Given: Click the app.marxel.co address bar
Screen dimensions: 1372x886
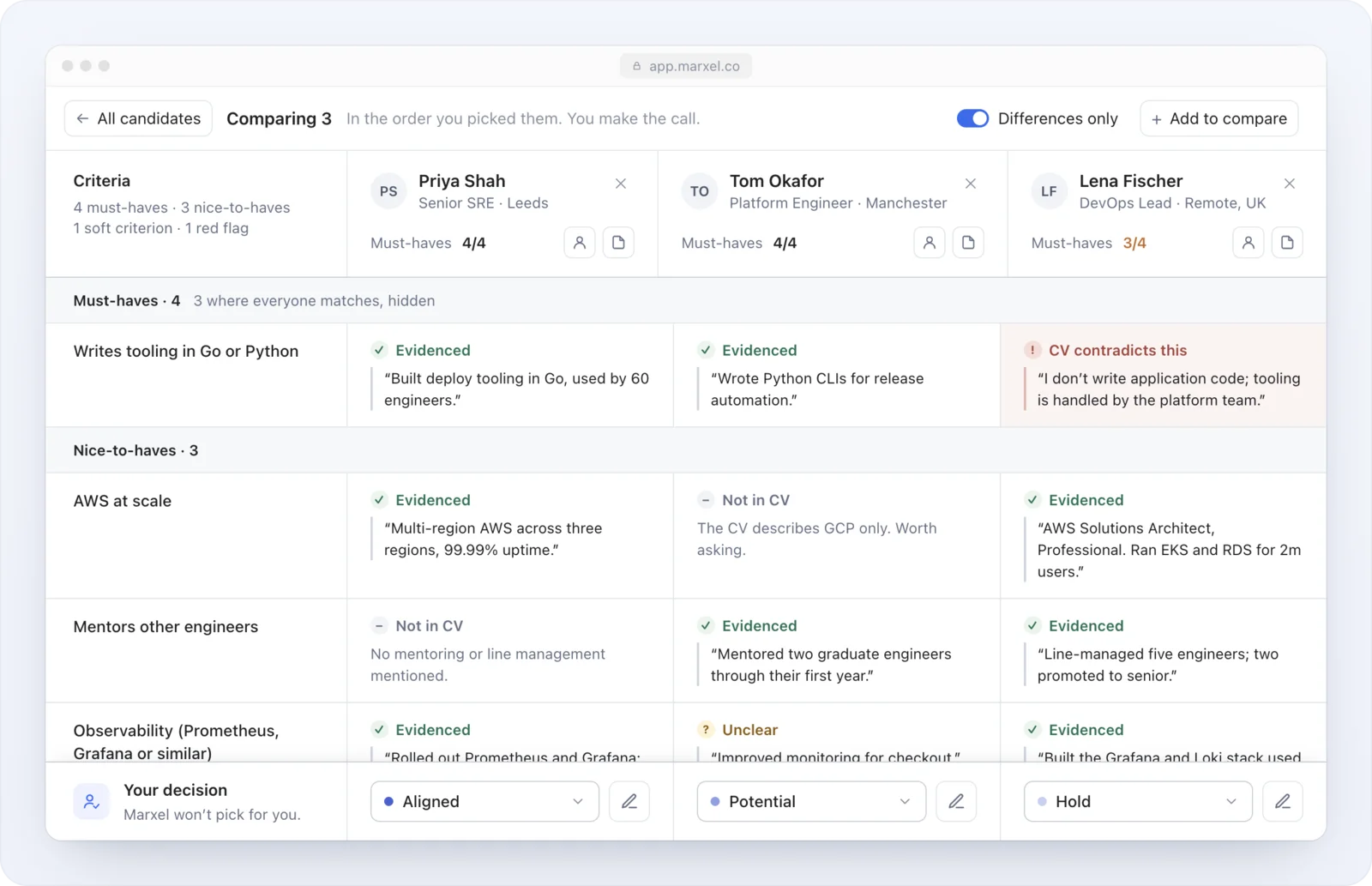Looking at the screenshot, I should coord(686,66).
